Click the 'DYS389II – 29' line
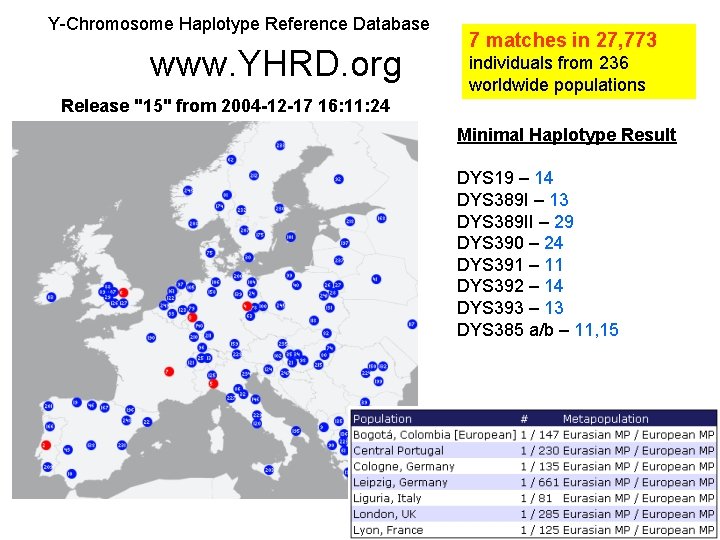Viewport: 720px width, 540px height. point(515,222)
